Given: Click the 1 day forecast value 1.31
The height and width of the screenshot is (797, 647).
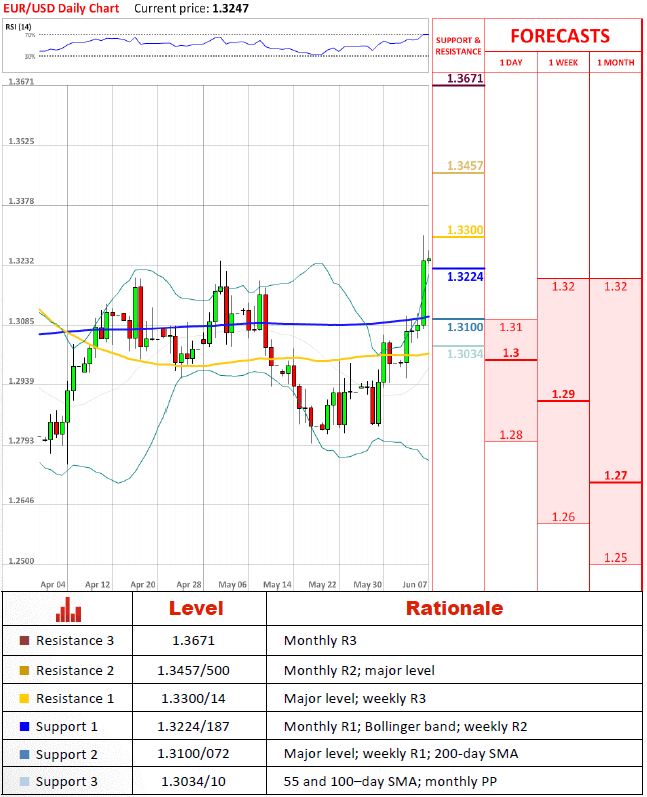Looking at the screenshot, I should (x=511, y=327).
